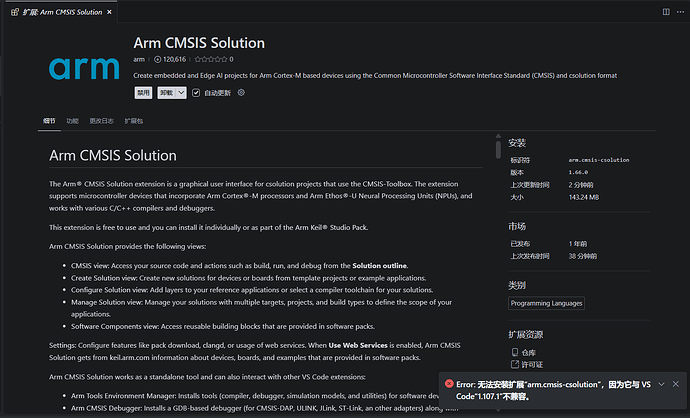Viewport: 690px width, 418px height.
Task: Open the 许可证 license link
Action: click(532, 365)
